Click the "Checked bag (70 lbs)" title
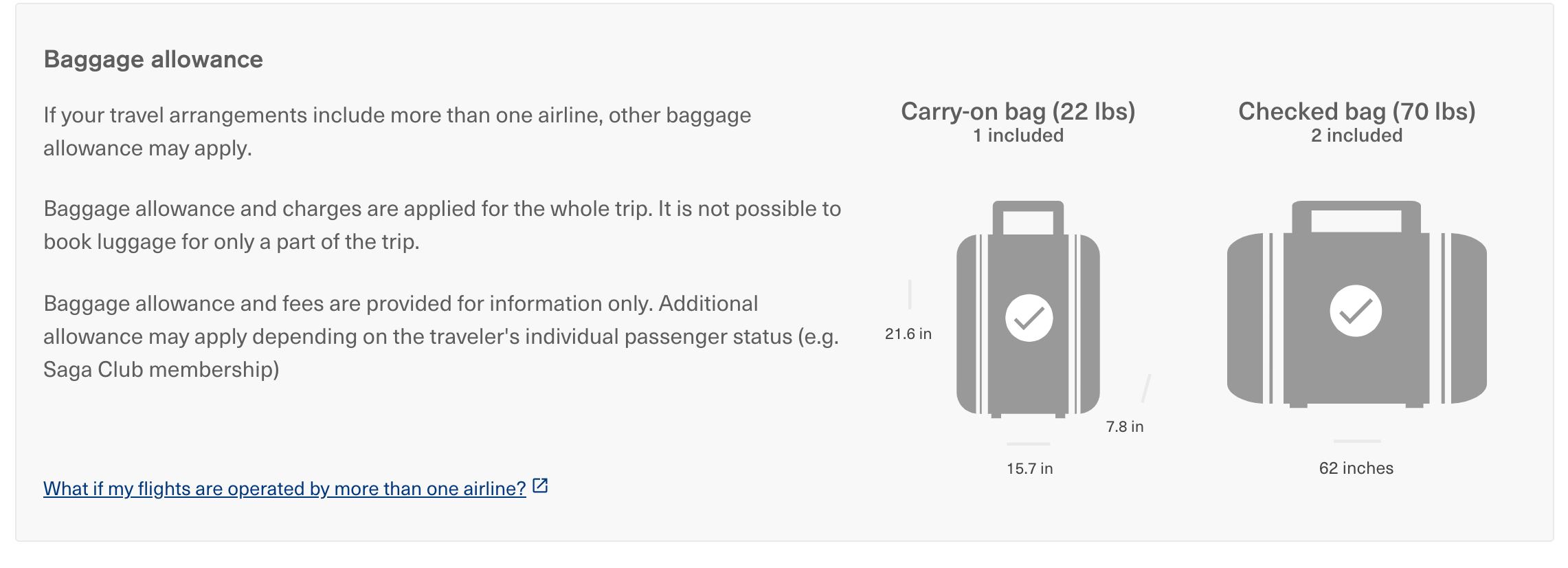Screen dimensions: 1568x568 pyautogui.click(x=1356, y=111)
